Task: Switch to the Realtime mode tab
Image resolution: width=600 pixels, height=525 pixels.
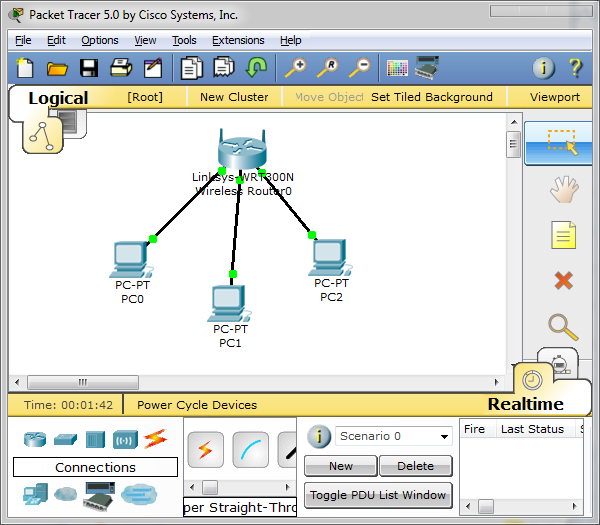Action: (x=525, y=404)
